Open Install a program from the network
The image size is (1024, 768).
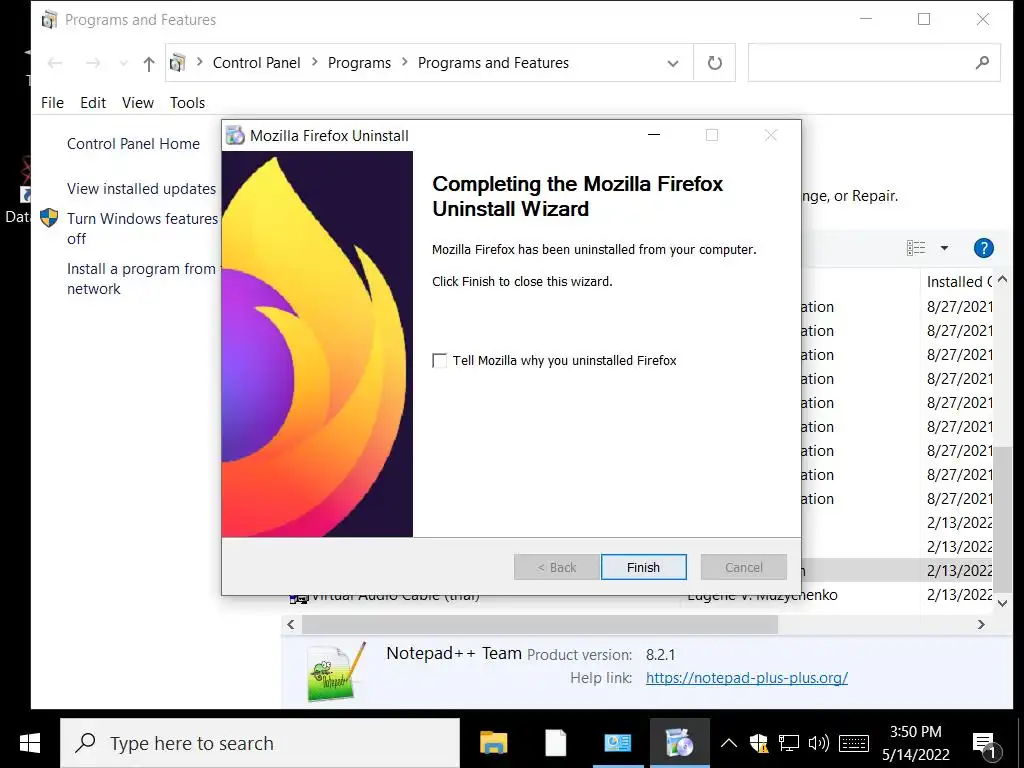(x=141, y=279)
